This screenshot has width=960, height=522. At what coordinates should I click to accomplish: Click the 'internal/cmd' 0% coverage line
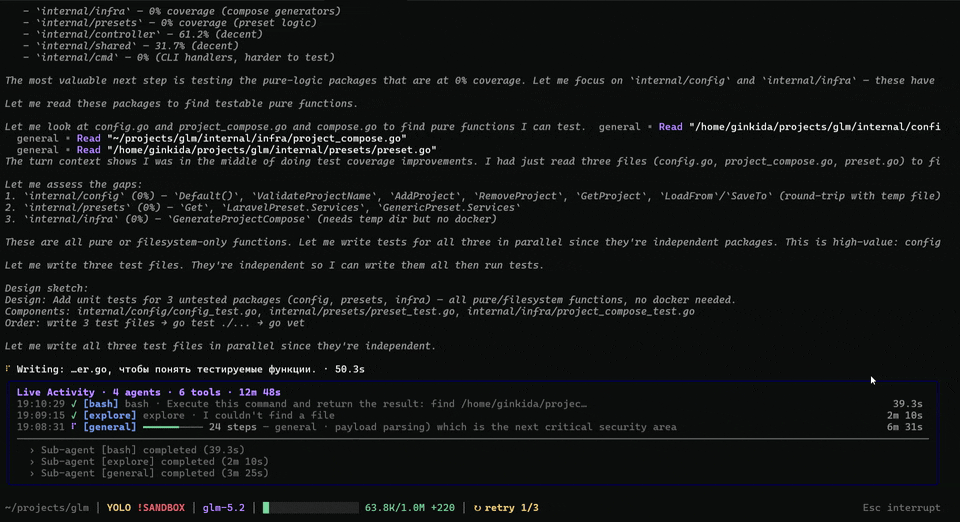pyautogui.click(x=179, y=58)
